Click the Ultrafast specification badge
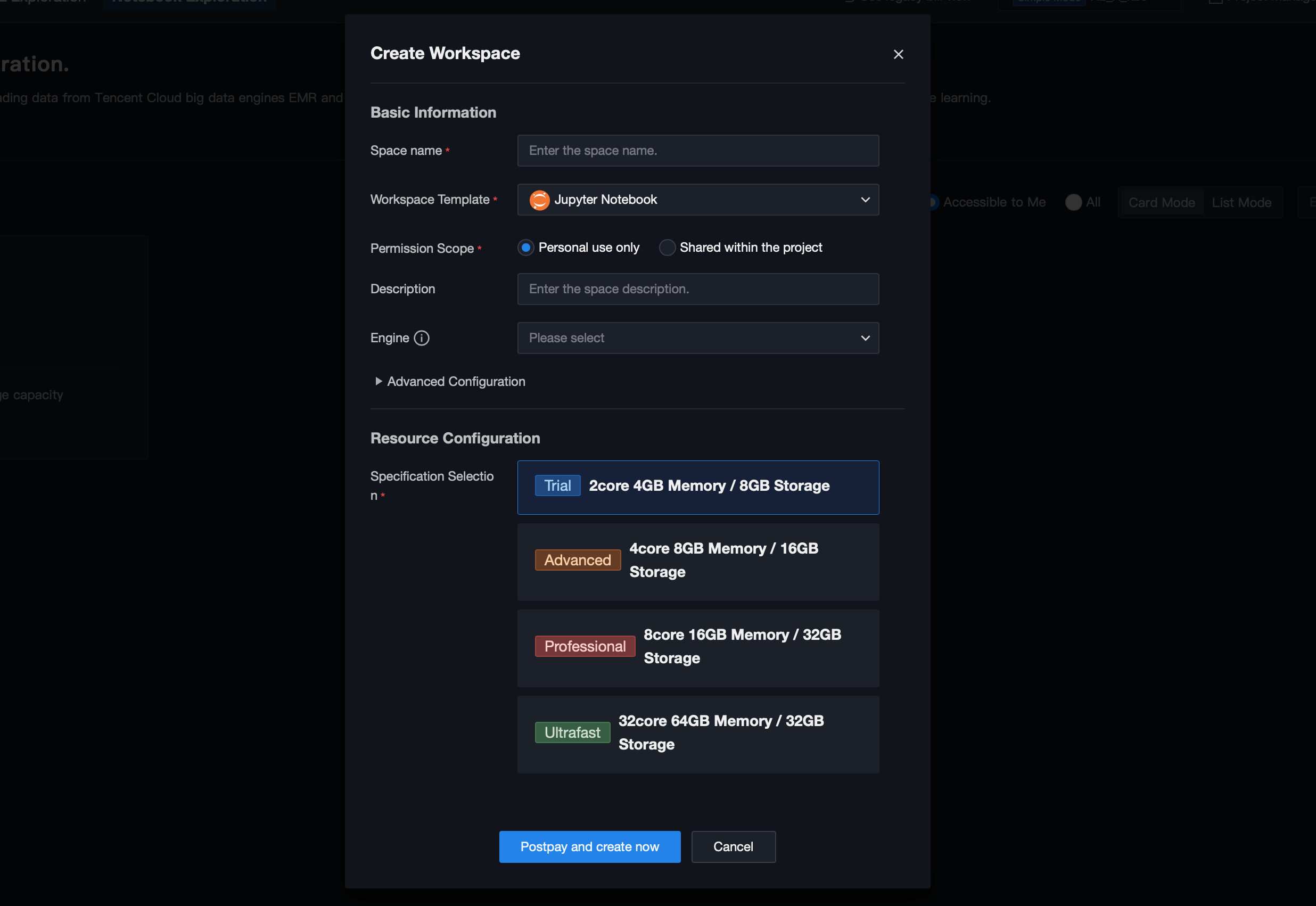The height and width of the screenshot is (906, 1316). coord(572,732)
